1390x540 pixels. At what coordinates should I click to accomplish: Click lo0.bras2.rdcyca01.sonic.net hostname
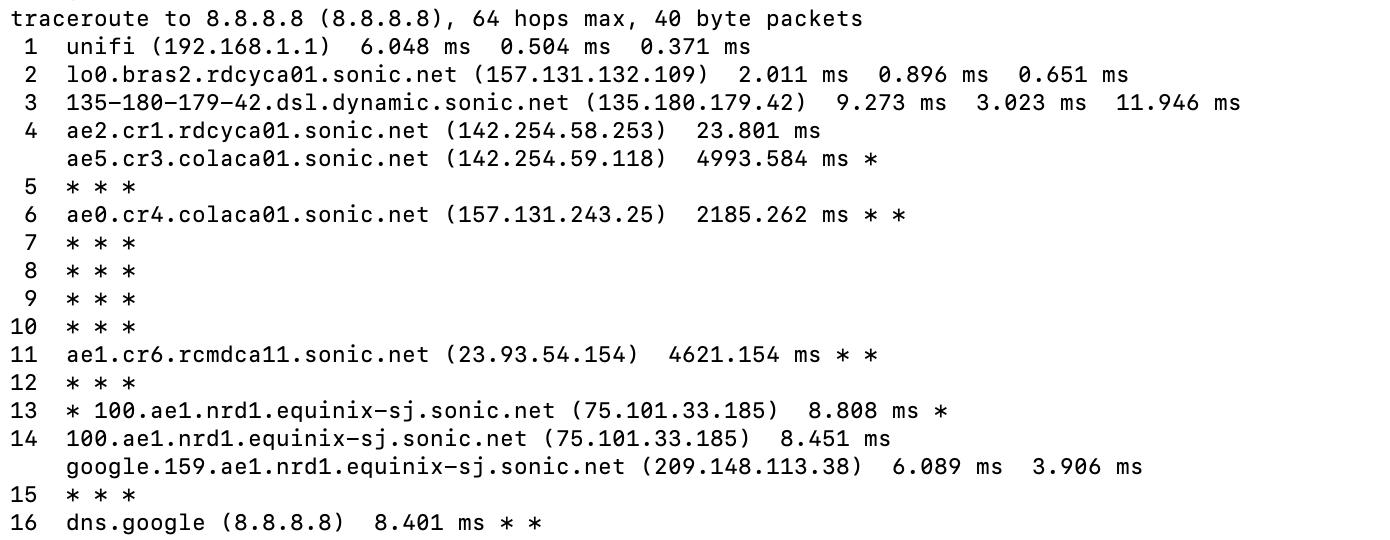262,75
